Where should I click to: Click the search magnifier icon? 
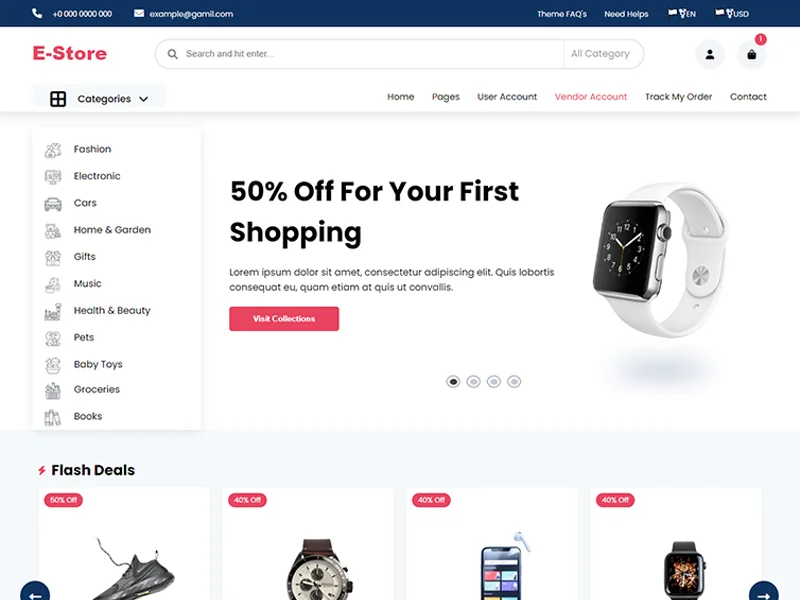172,54
